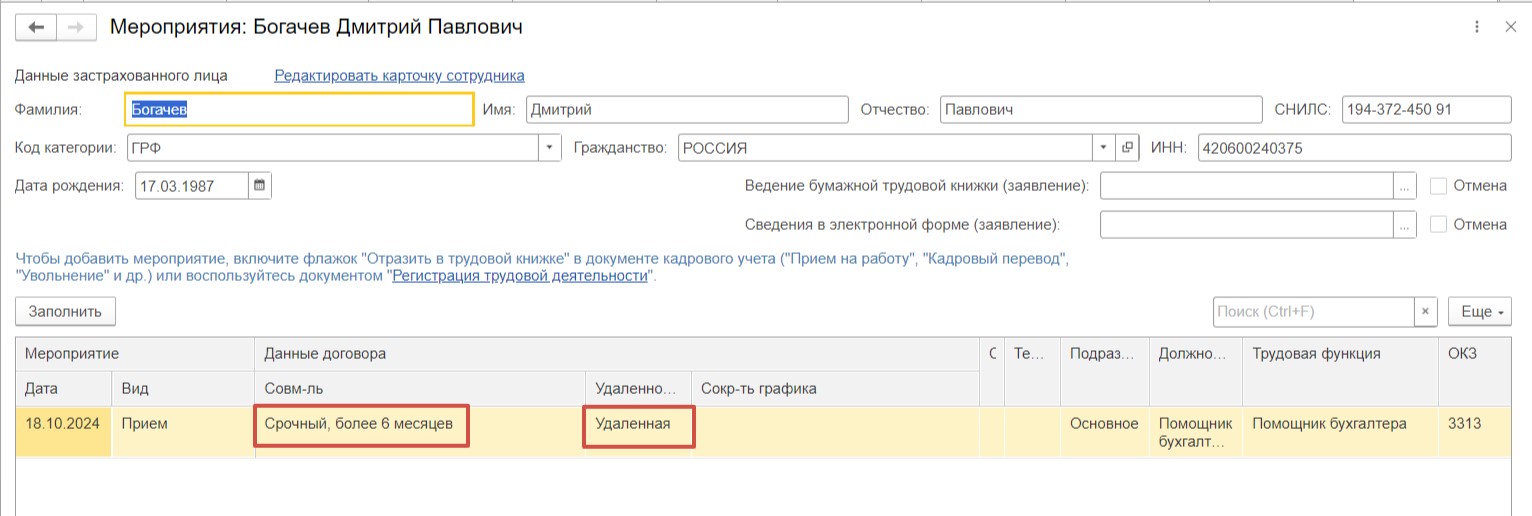The height and width of the screenshot is (516, 1532).
Task: Expand the Код категории dropdown
Action: coord(550,148)
